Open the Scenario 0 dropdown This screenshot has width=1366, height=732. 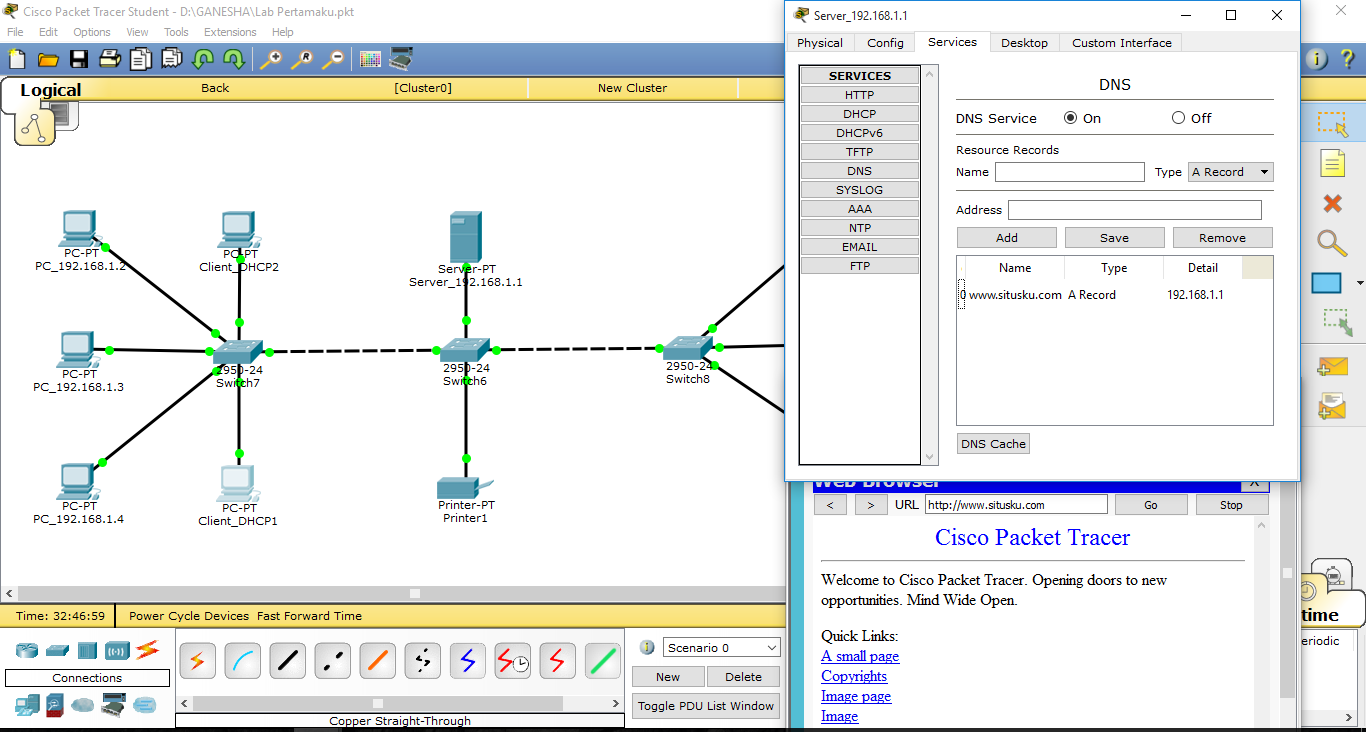[720, 647]
